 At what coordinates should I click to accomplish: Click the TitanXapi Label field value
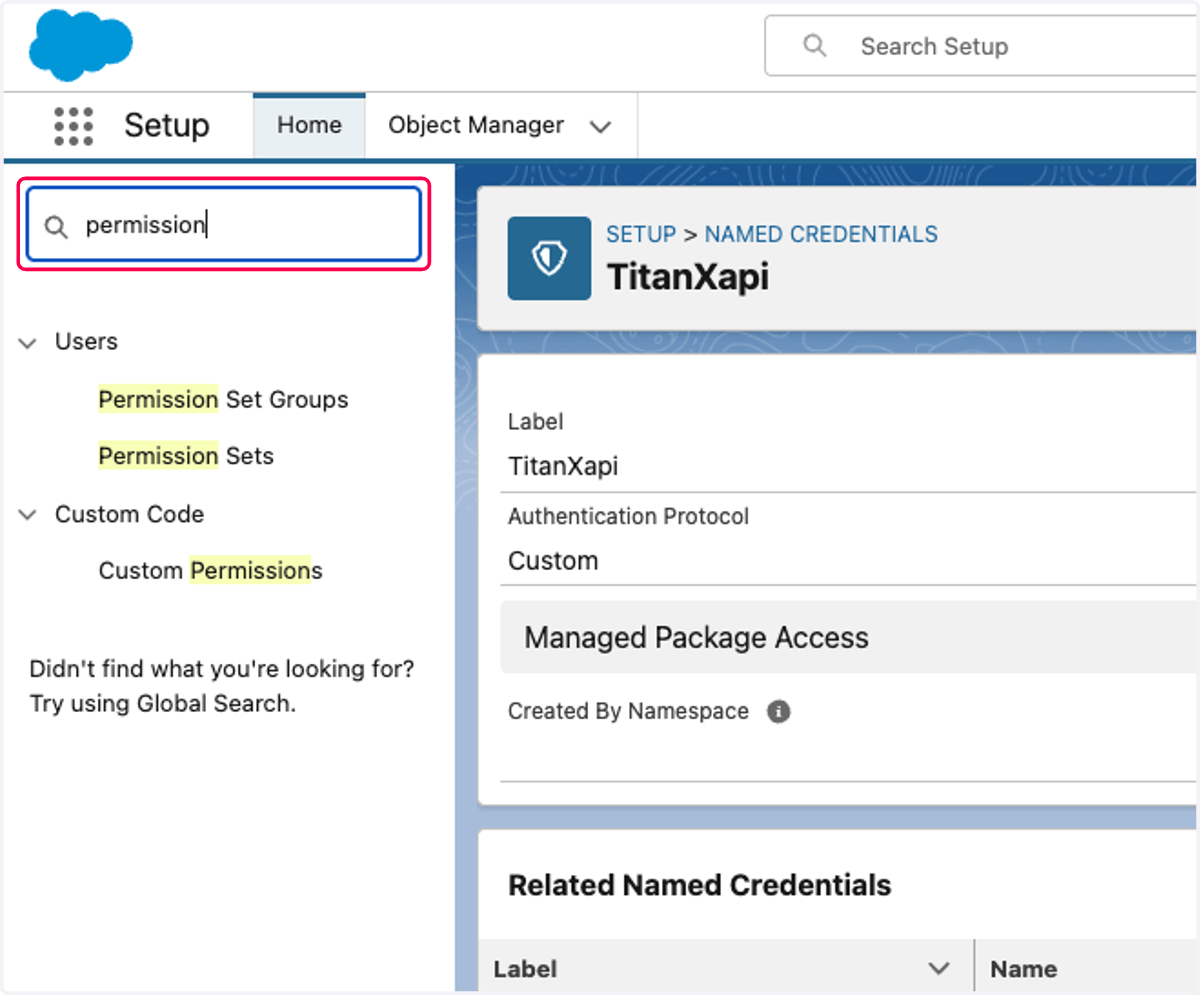[x=563, y=467]
